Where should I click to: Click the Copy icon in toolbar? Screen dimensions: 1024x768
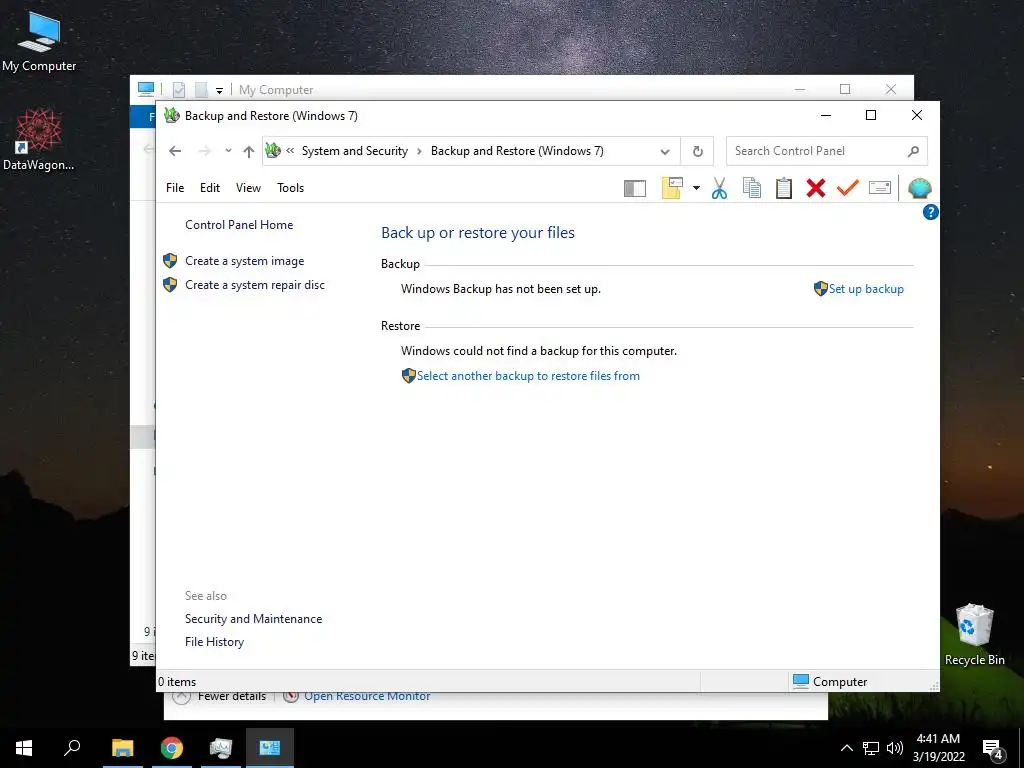[752, 188]
